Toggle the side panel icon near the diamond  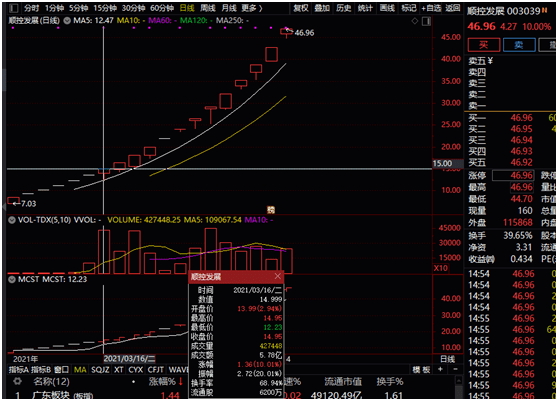pyautogui.click(x=426, y=21)
